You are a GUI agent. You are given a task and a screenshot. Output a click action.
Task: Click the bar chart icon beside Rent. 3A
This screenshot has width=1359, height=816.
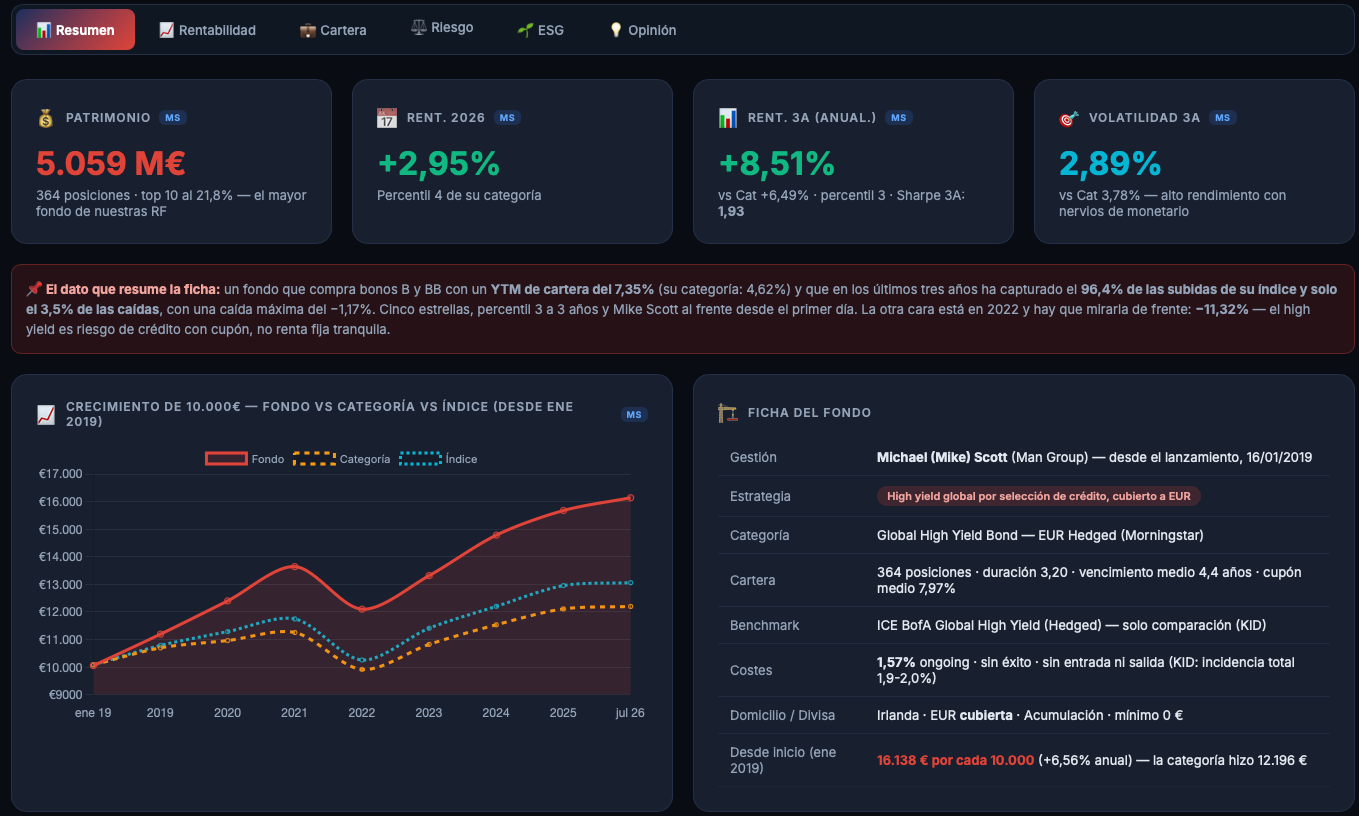[728, 118]
